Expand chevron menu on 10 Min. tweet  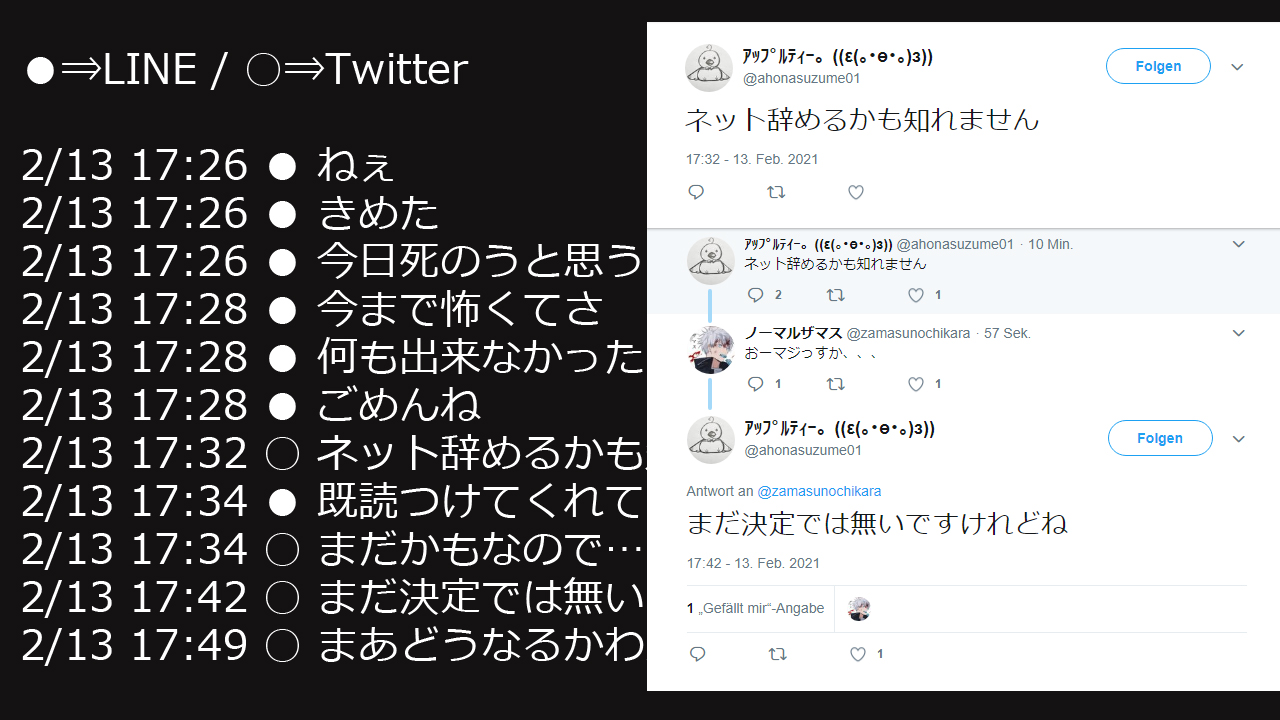pos(1239,244)
